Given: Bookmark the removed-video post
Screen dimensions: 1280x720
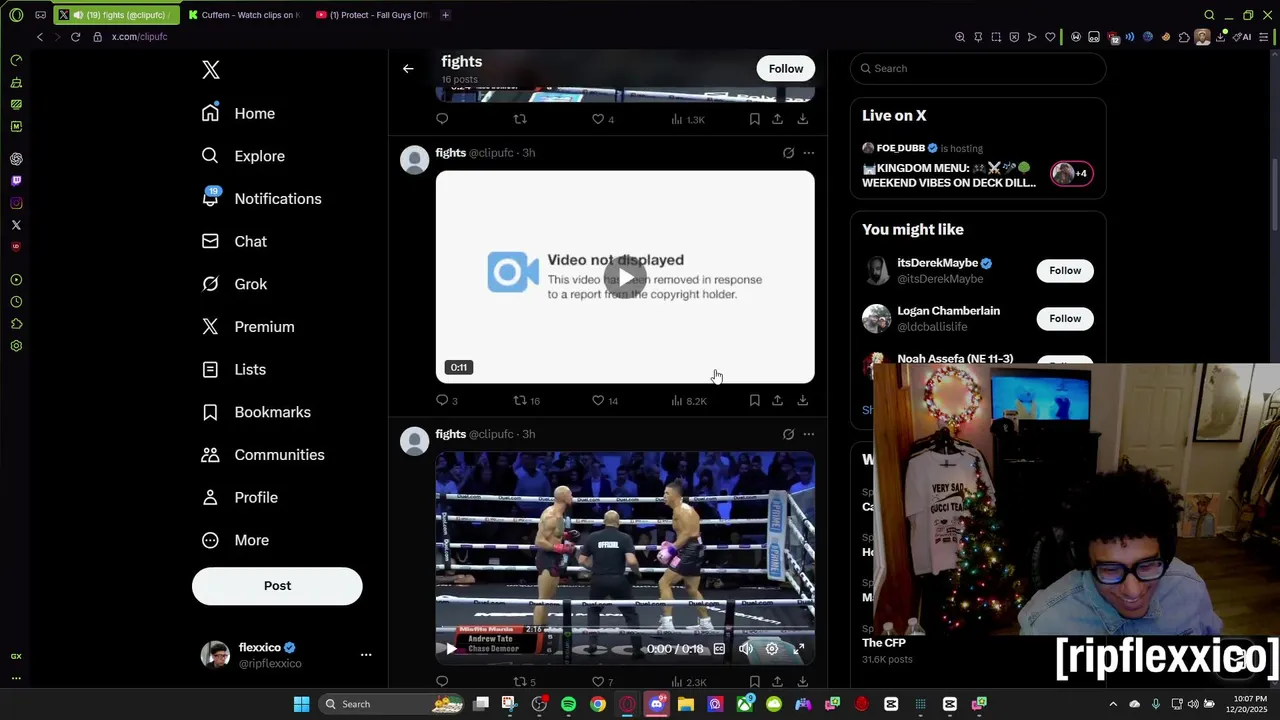Looking at the screenshot, I should point(754,400).
